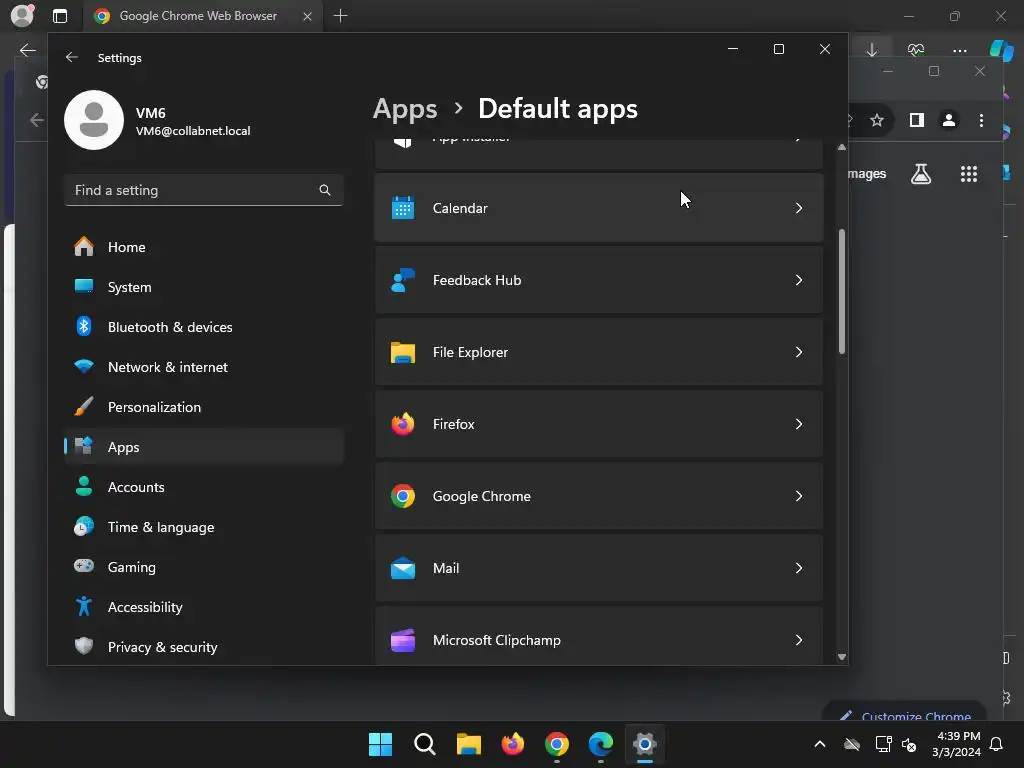Image resolution: width=1024 pixels, height=768 pixels.
Task: Click the scroll-up arrow of app list
Action: point(842,148)
